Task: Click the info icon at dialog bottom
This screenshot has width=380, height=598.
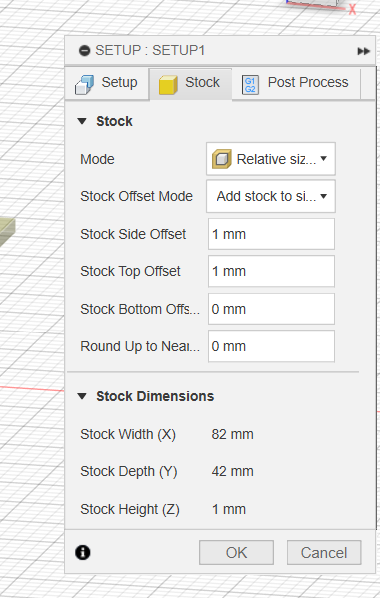Action: (x=83, y=552)
